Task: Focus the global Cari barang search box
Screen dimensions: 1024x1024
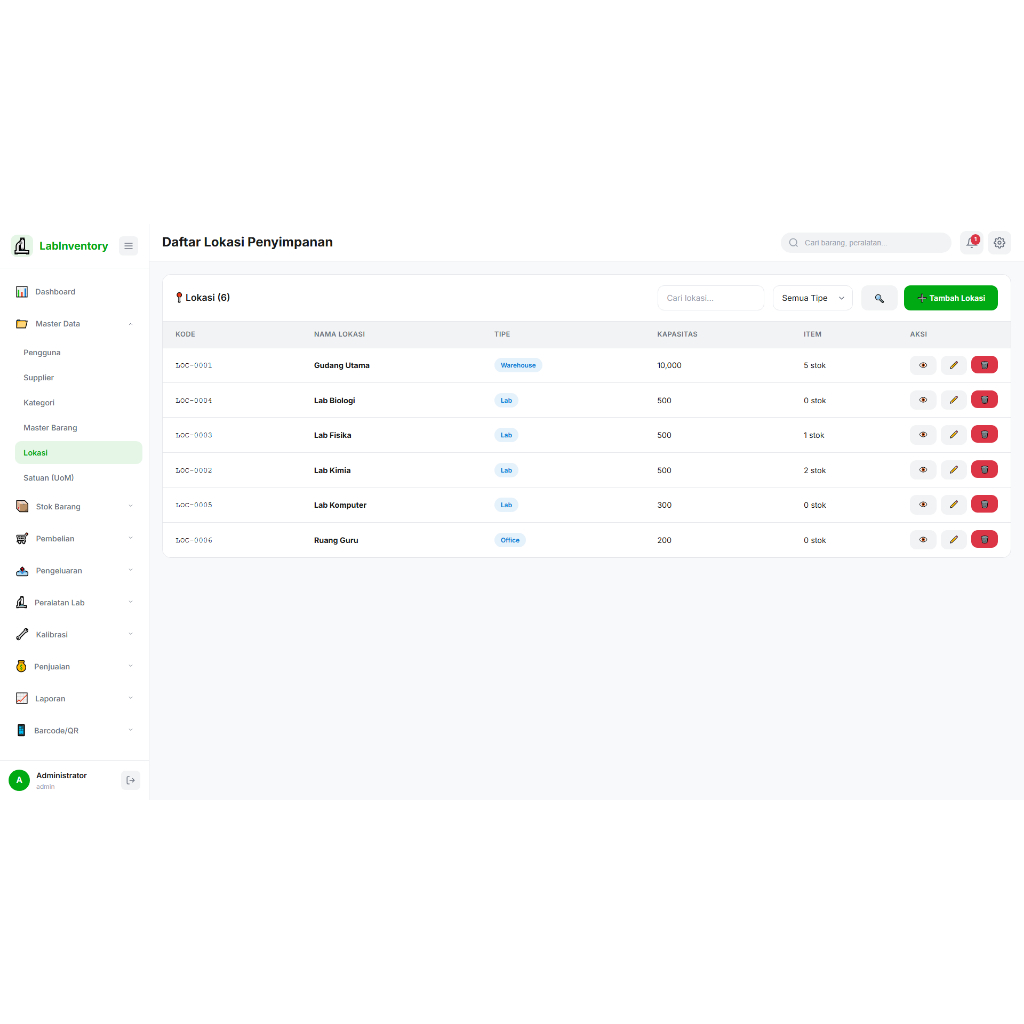Action: pyautogui.click(x=866, y=243)
